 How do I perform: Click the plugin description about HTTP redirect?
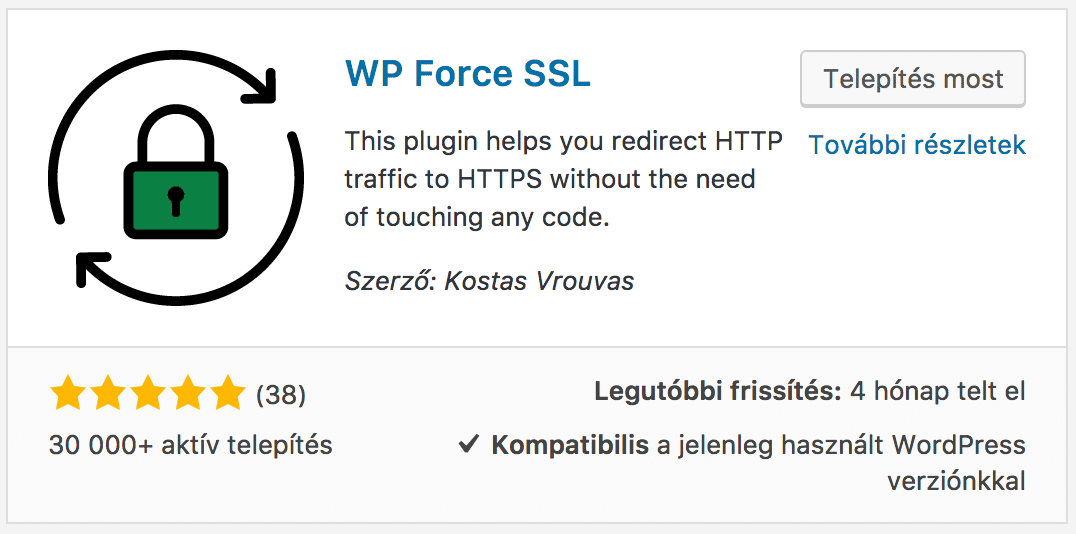[x=563, y=179]
